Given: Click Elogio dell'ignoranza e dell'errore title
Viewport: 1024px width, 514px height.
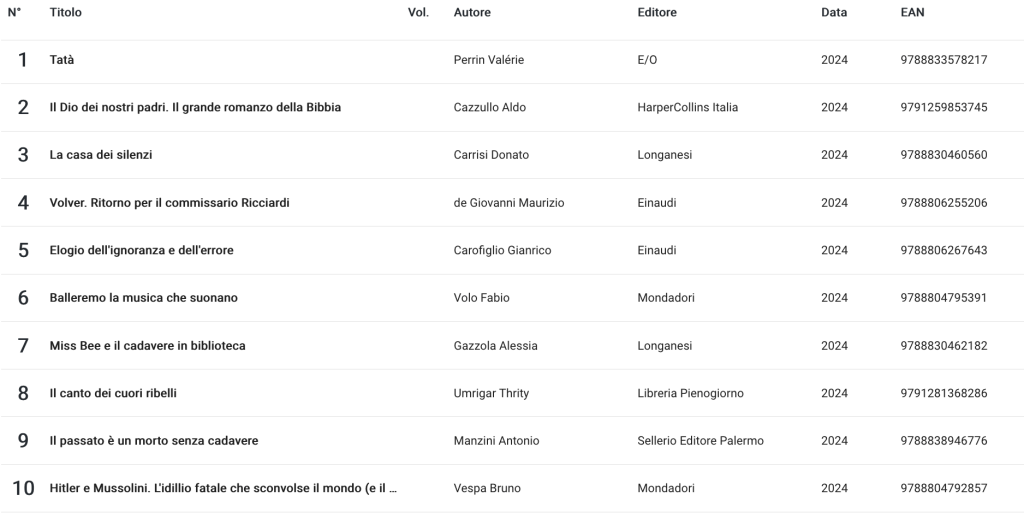Looking at the screenshot, I should [x=141, y=250].
